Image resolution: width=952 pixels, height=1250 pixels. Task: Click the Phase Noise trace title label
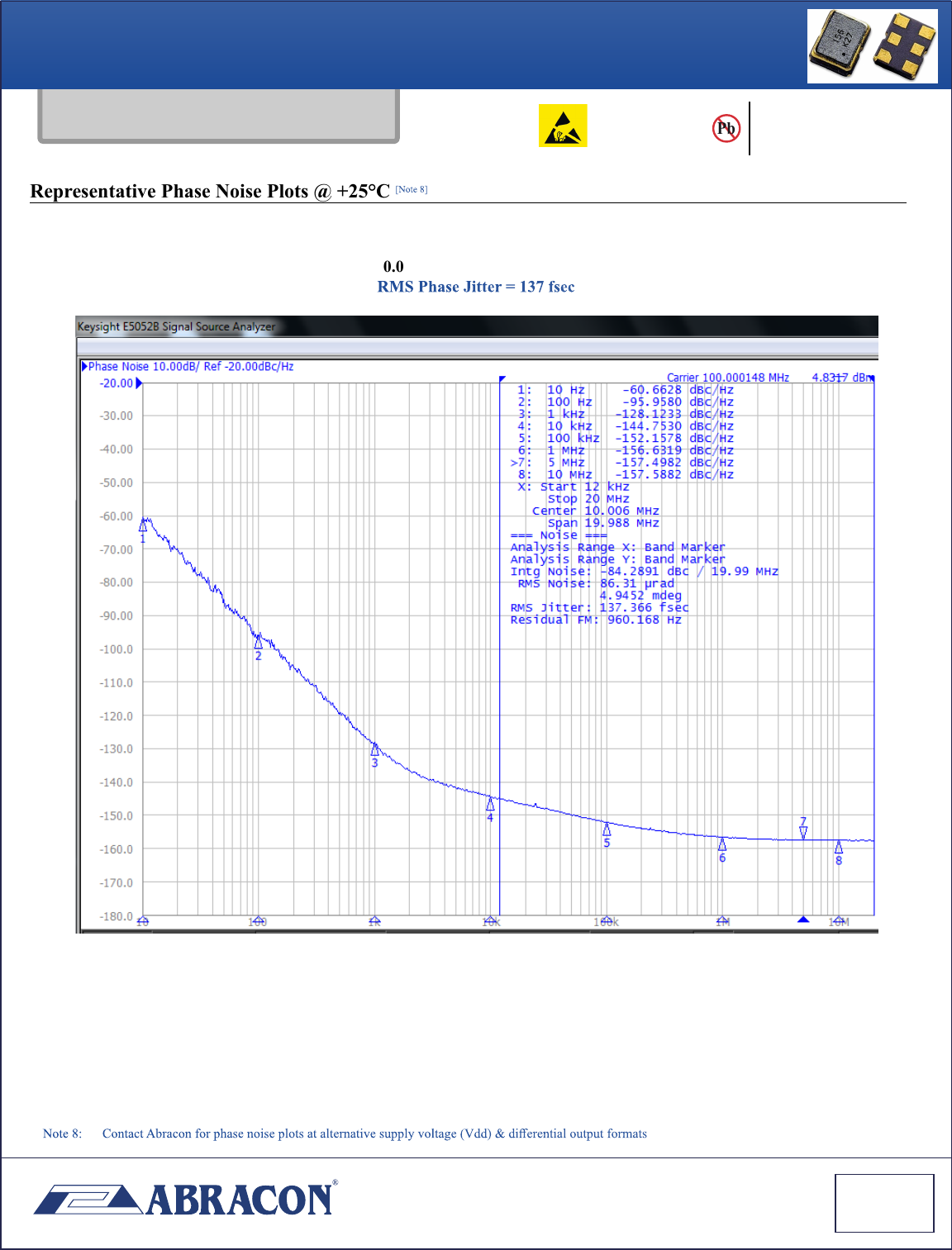point(191,366)
